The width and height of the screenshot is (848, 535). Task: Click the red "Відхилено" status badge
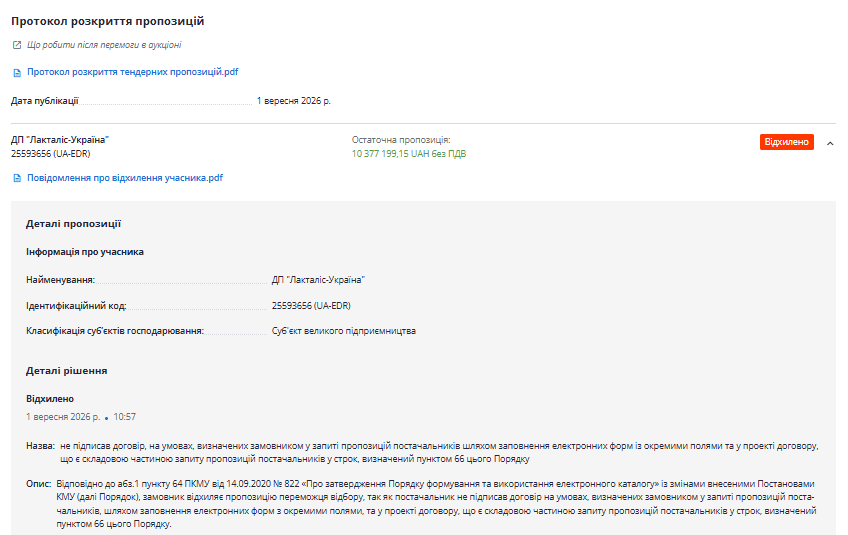click(x=786, y=142)
